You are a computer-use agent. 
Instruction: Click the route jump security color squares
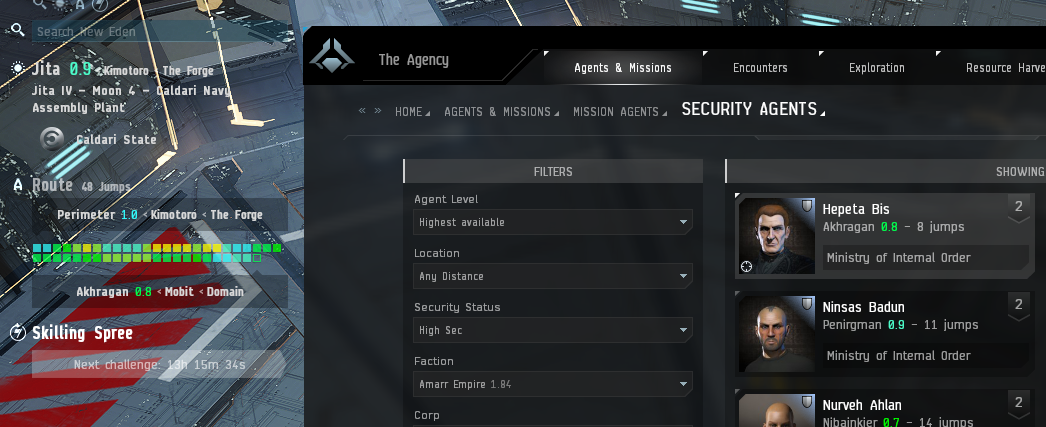[x=157, y=253]
